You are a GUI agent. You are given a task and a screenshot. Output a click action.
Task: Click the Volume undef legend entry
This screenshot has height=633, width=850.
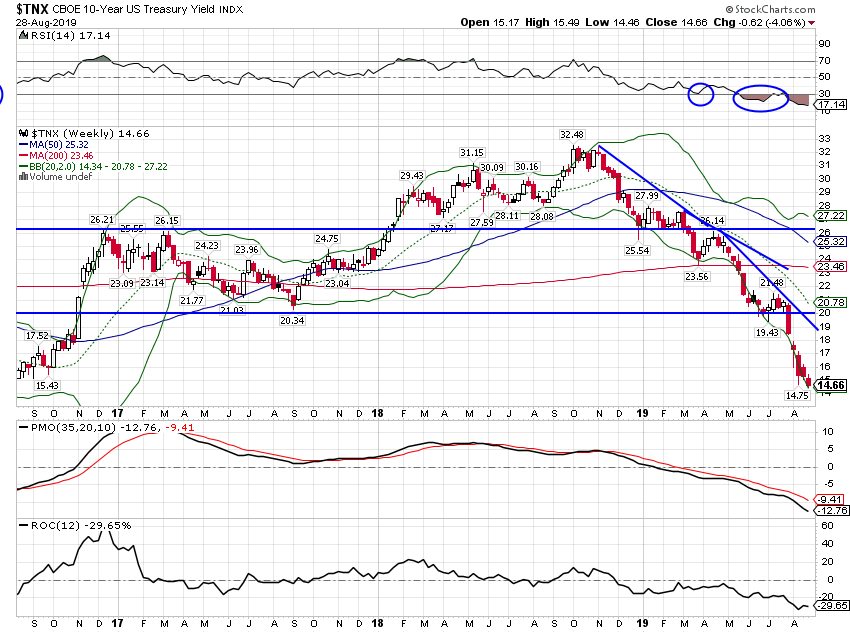tap(61, 177)
